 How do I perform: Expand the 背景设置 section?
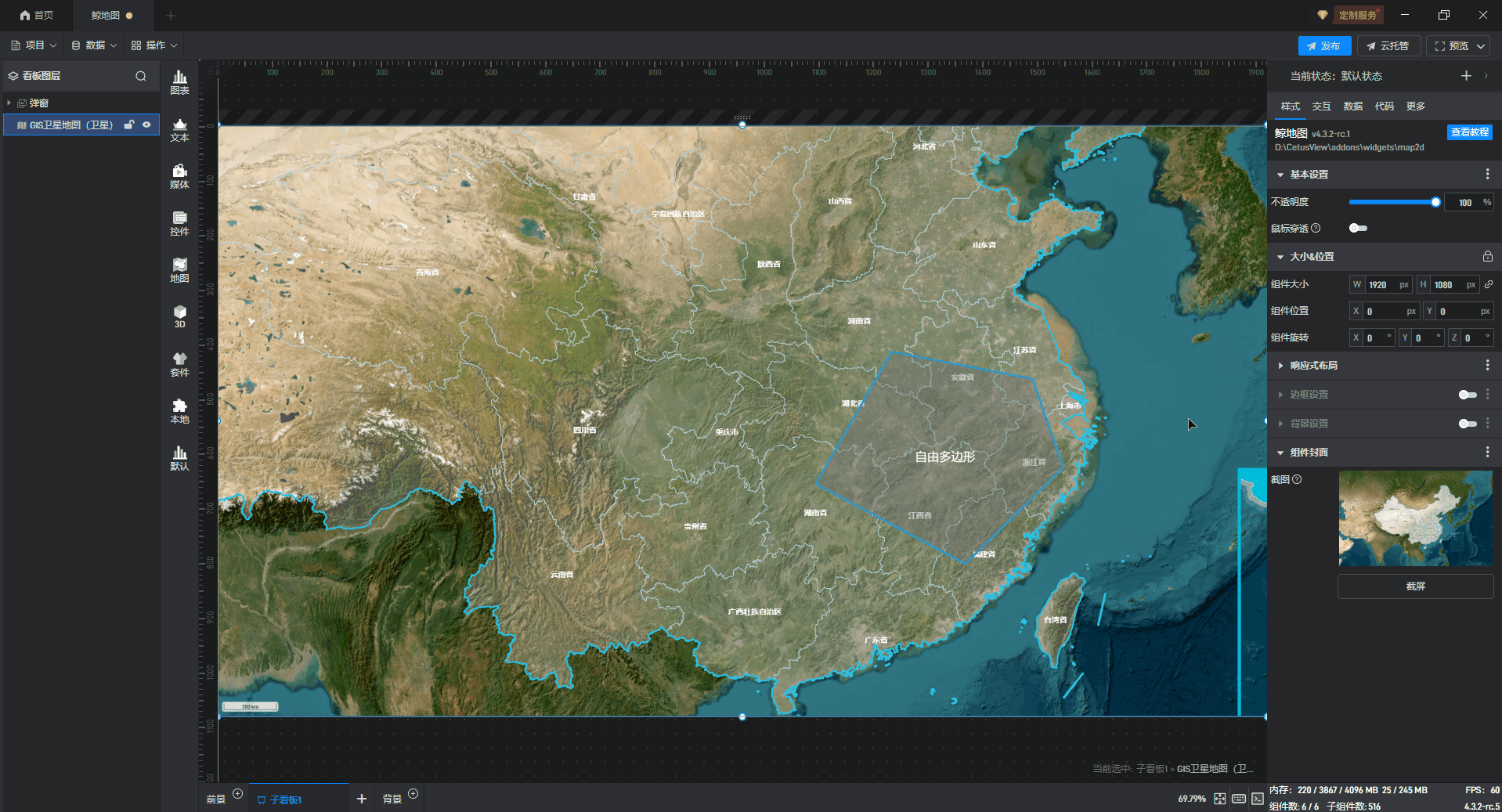(x=1280, y=424)
